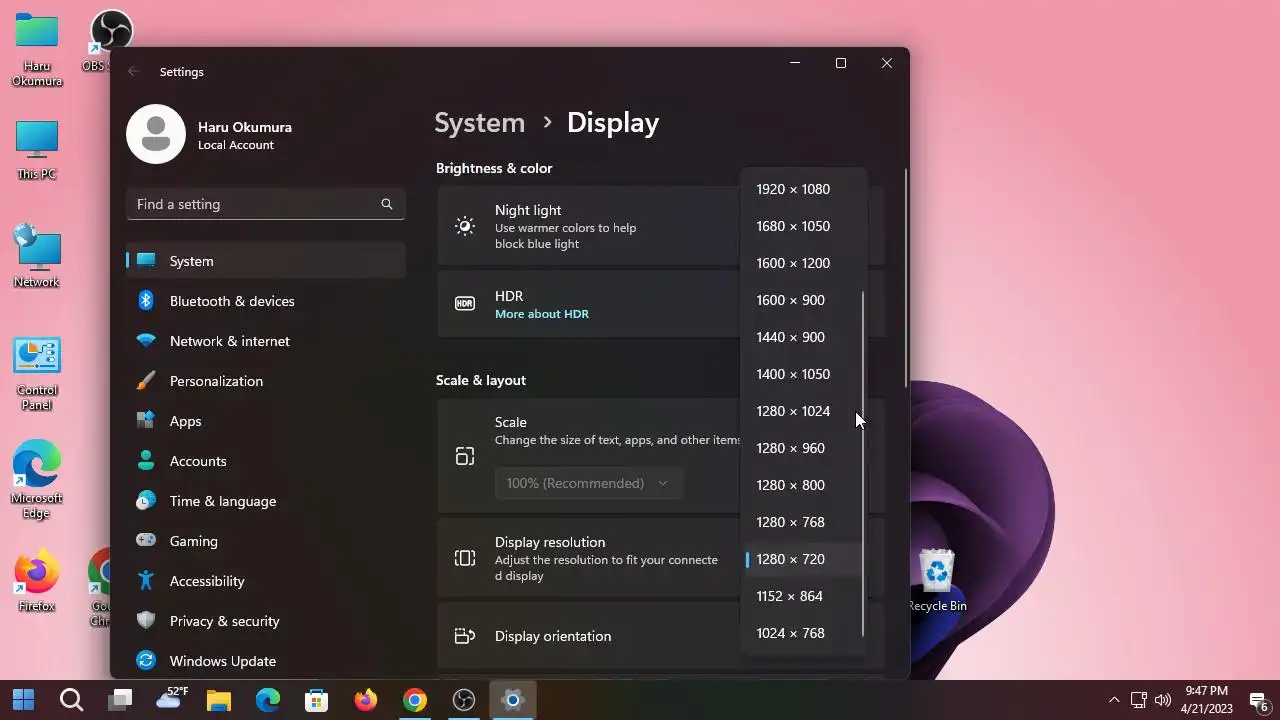
Task: Click the Privacy & security shield icon
Action: pyautogui.click(x=146, y=621)
